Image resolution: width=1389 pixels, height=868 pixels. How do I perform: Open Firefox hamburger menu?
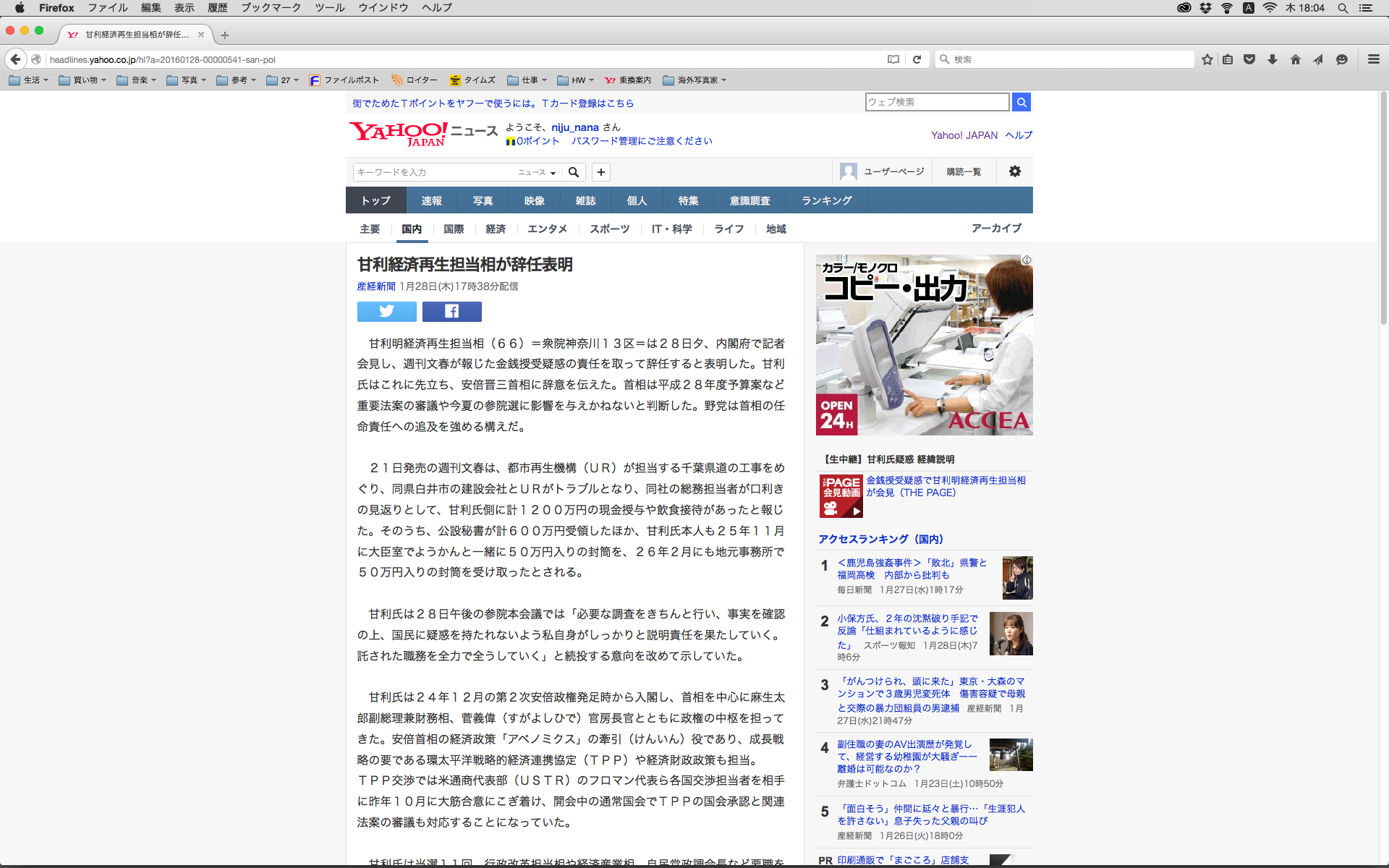click(x=1373, y=59)
